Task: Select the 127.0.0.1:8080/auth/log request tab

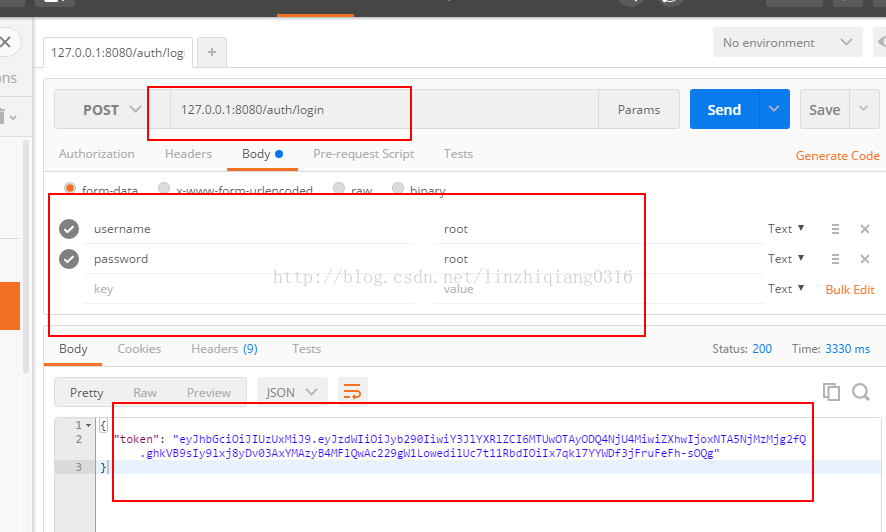Action: coord(118,53)
